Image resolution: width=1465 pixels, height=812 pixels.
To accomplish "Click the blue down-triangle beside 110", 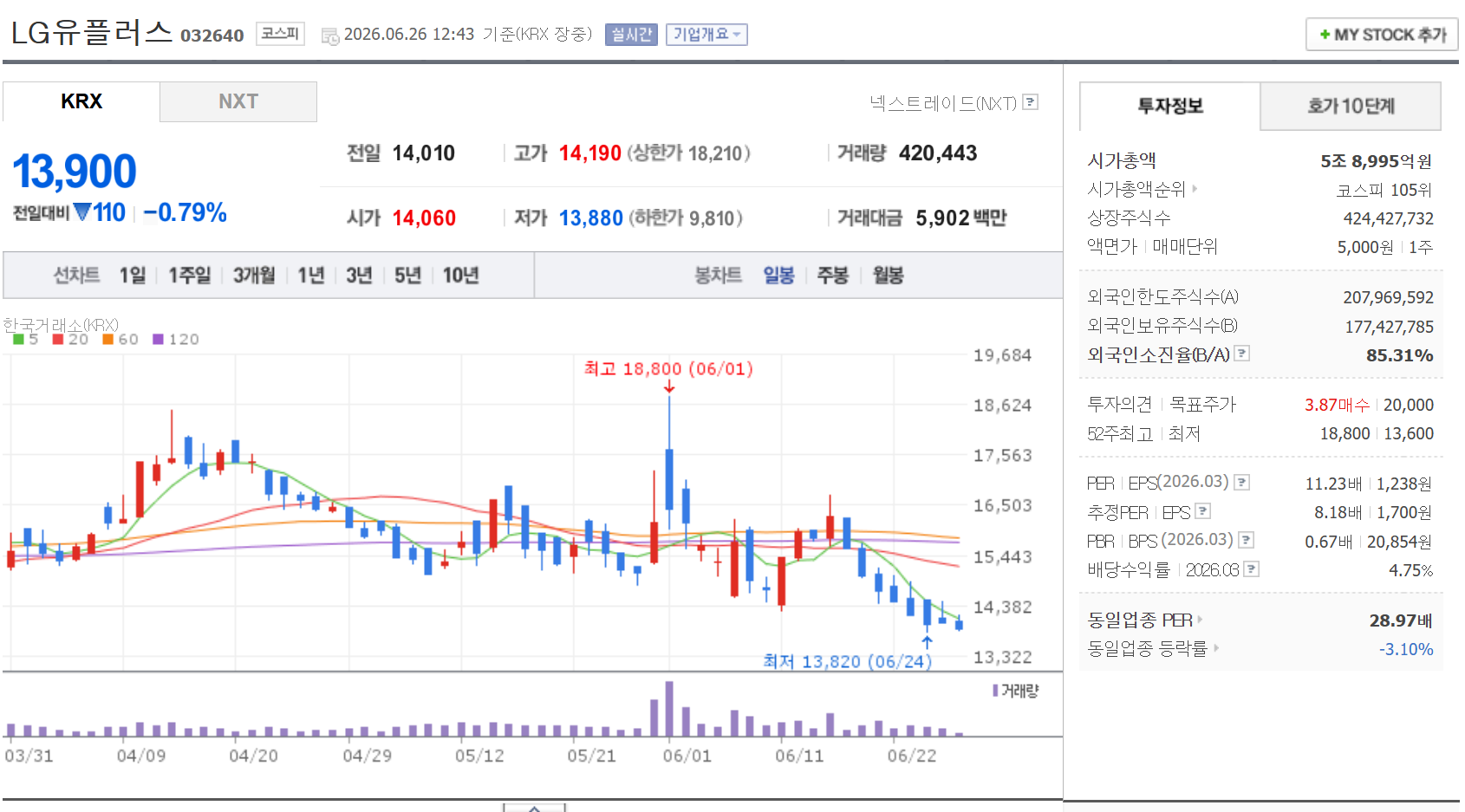I will click(82, 211).
